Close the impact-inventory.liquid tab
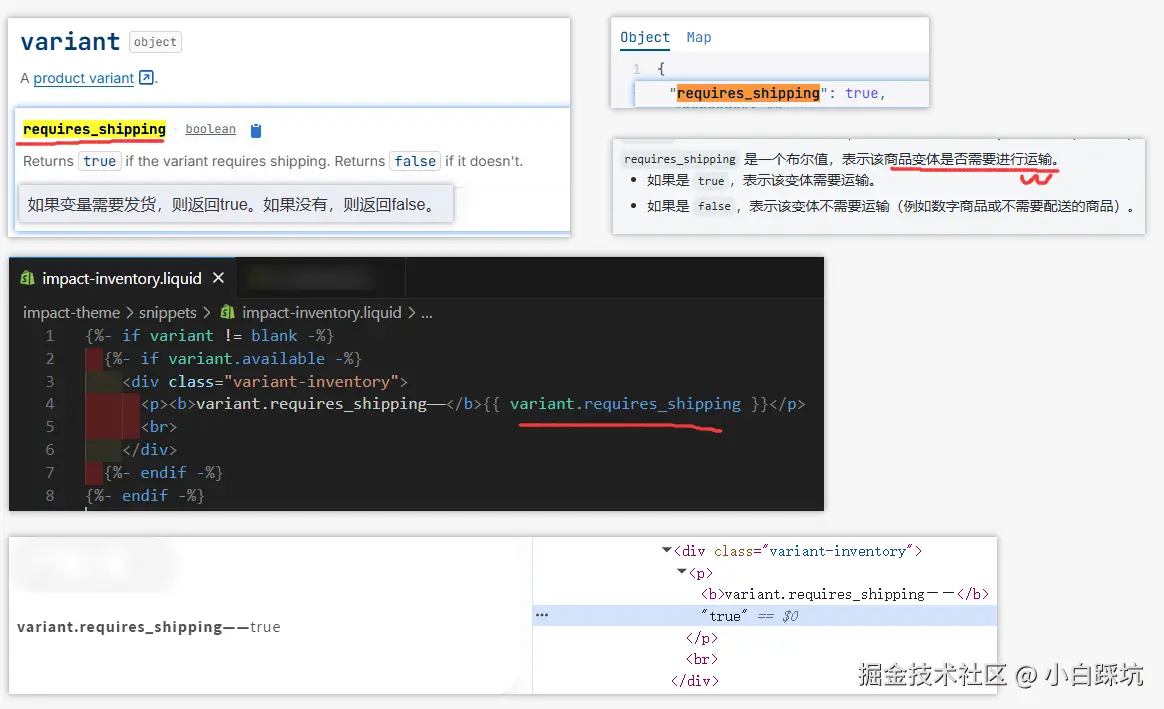This screenshot has width=1164, height=709. tap(218, 278)
